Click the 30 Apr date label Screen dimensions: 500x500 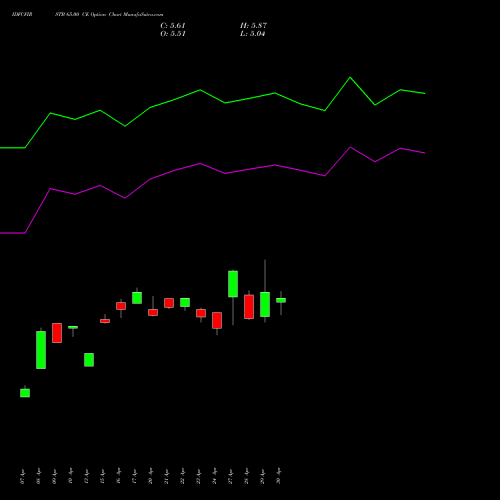[278, 476]
